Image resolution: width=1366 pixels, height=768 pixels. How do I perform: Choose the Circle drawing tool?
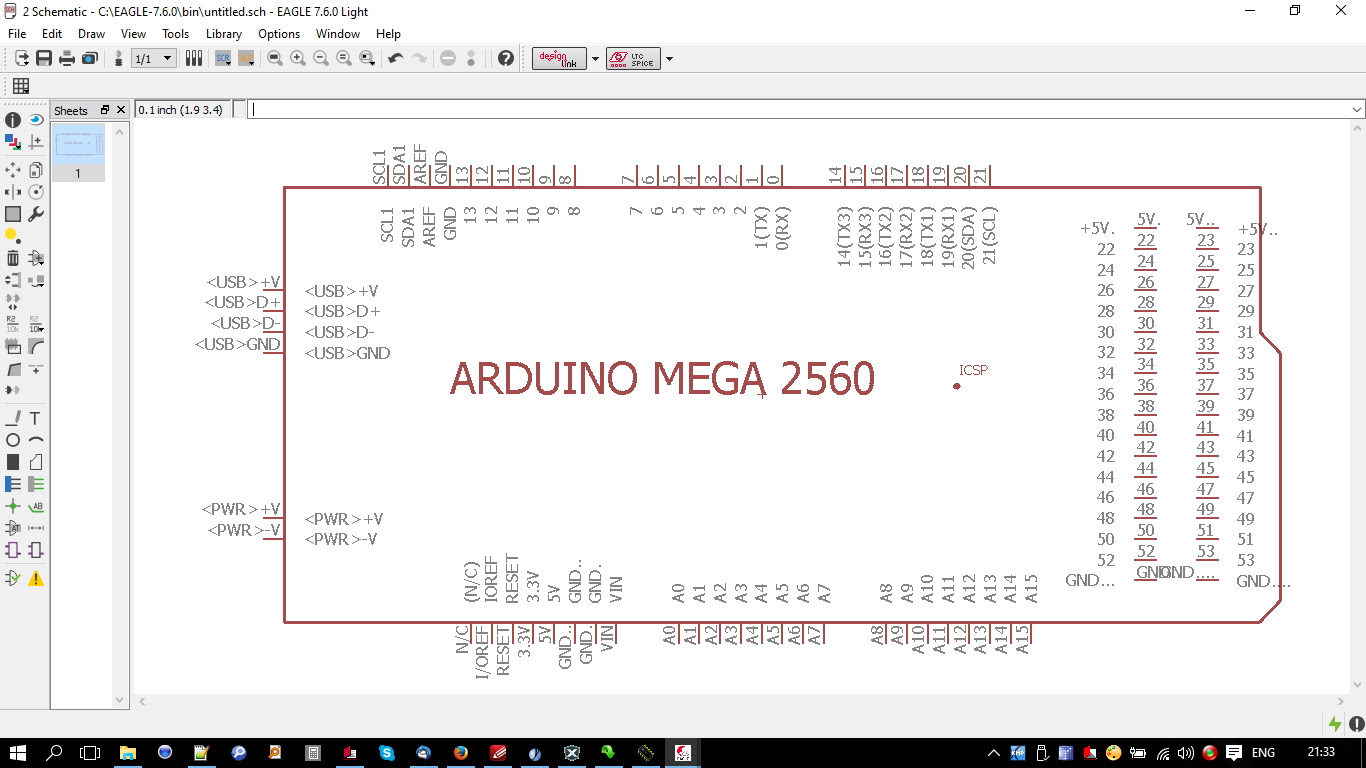coord(13,440)
